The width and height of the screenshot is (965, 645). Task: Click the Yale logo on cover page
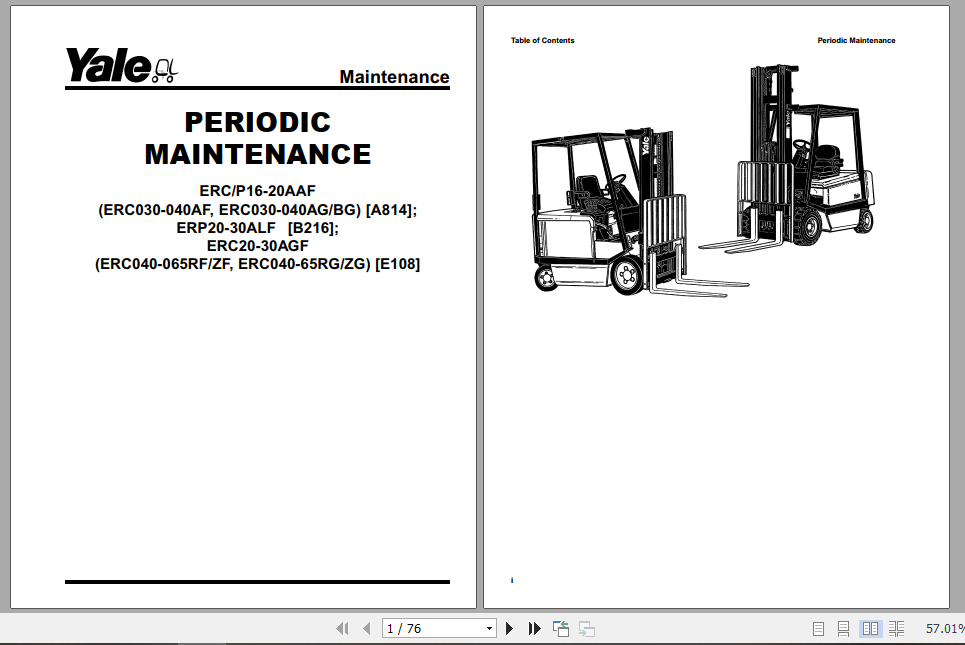[x=121, y=65]
